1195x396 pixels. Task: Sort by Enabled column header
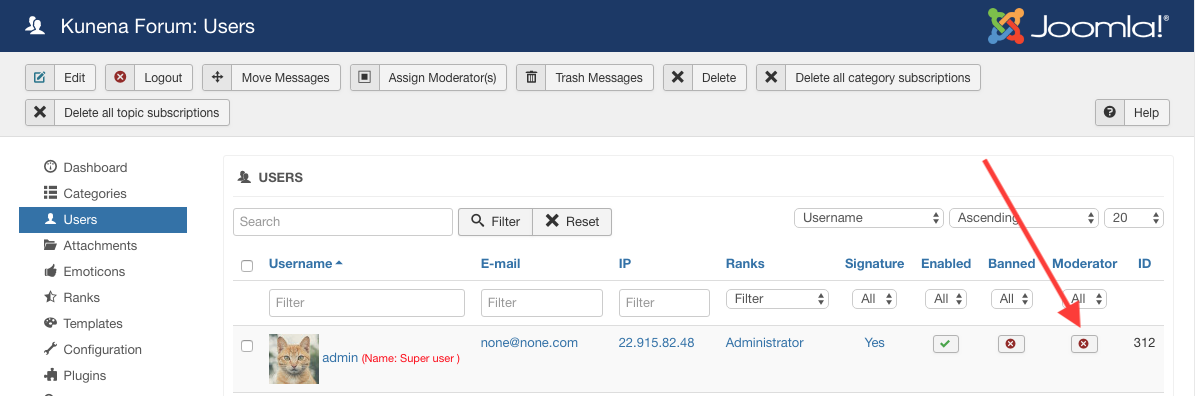click(946, 263)
